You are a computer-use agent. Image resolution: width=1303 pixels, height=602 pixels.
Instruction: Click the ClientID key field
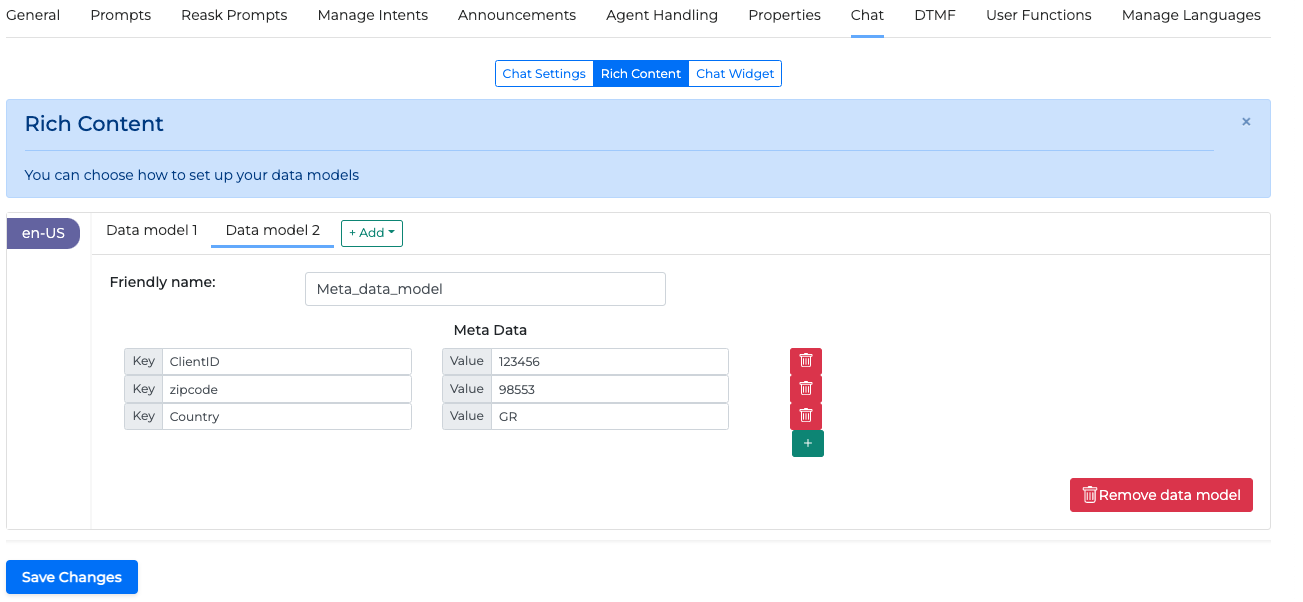(x=286, y=361)
